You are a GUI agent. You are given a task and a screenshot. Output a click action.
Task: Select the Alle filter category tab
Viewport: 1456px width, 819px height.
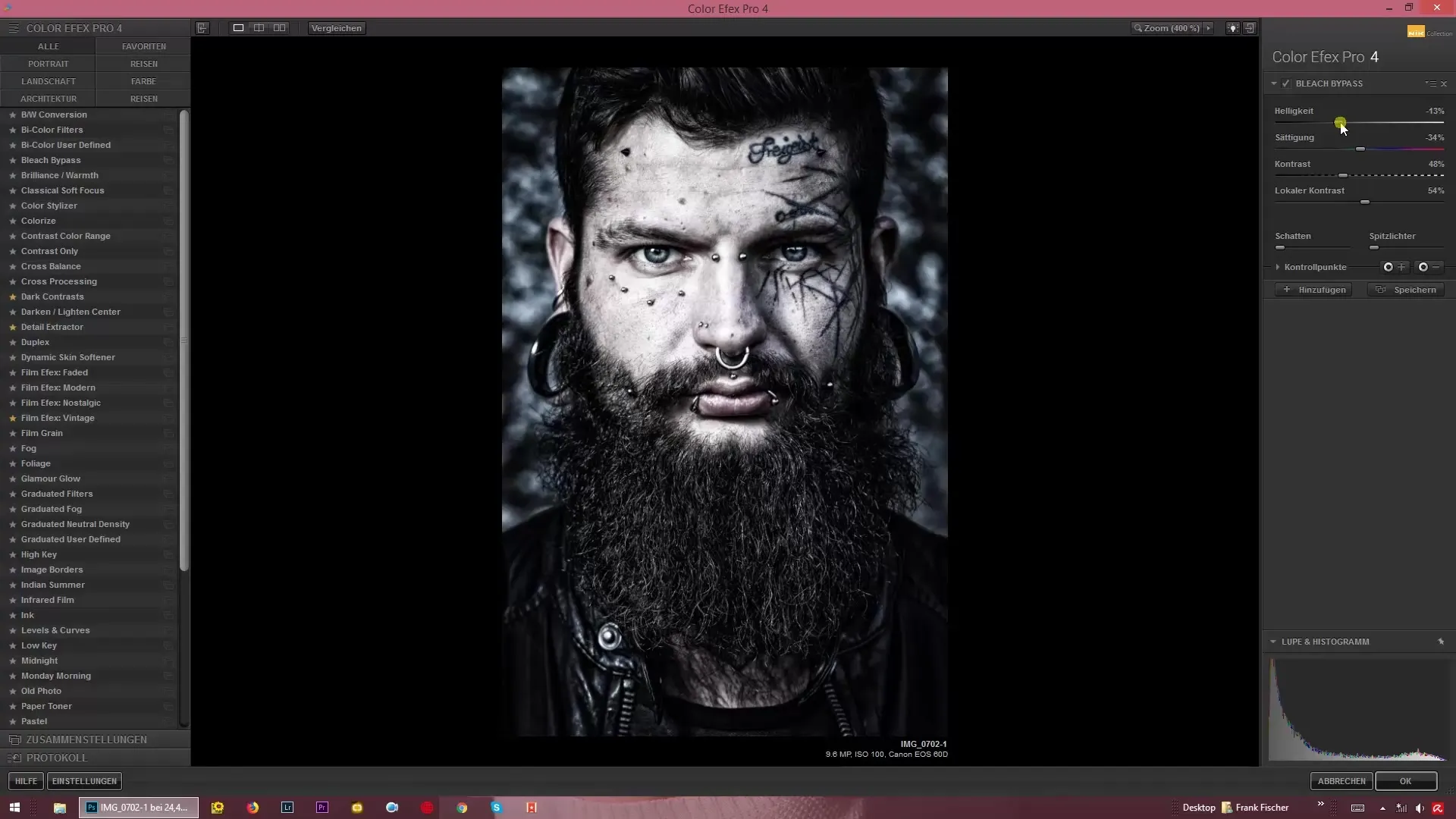pyautogui.click(x=48, y=46)
